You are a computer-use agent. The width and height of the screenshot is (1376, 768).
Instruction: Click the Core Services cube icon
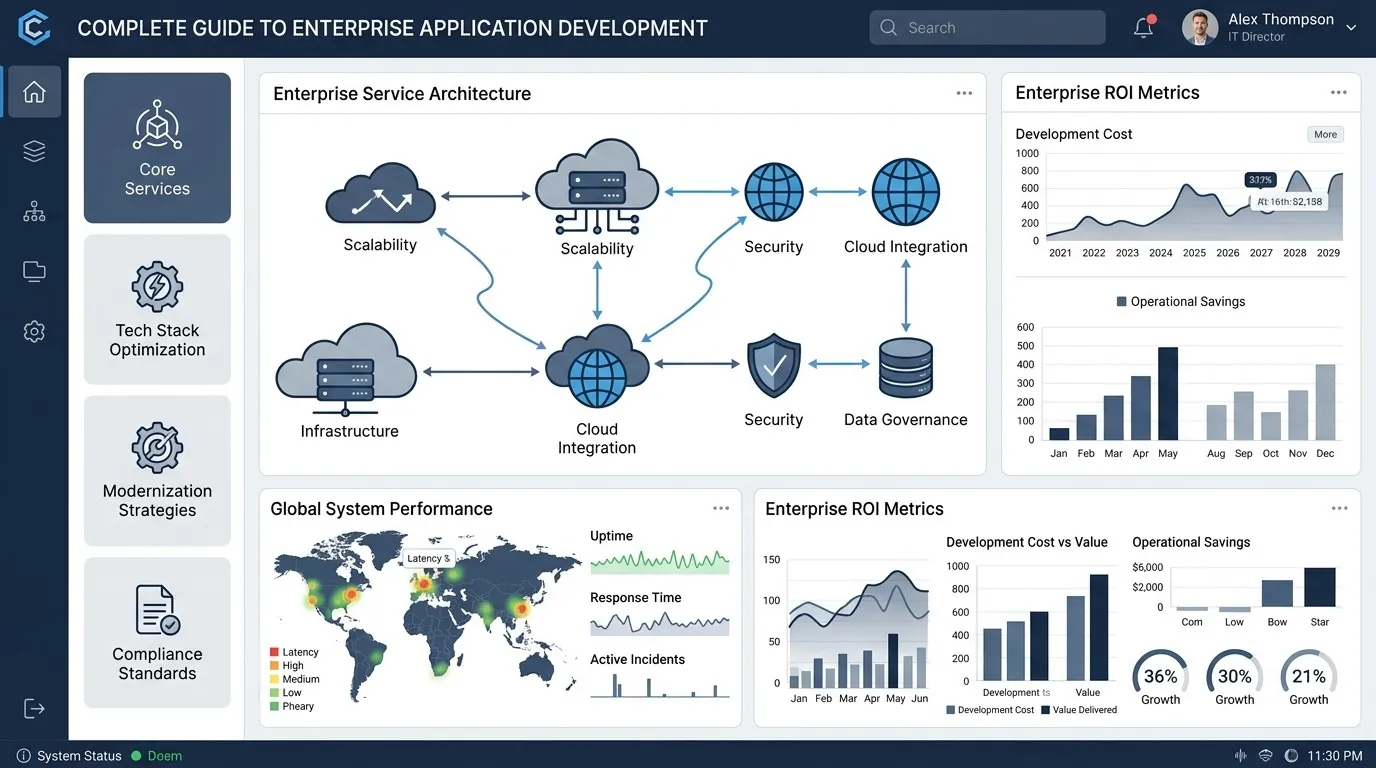(x=157, y=125)
